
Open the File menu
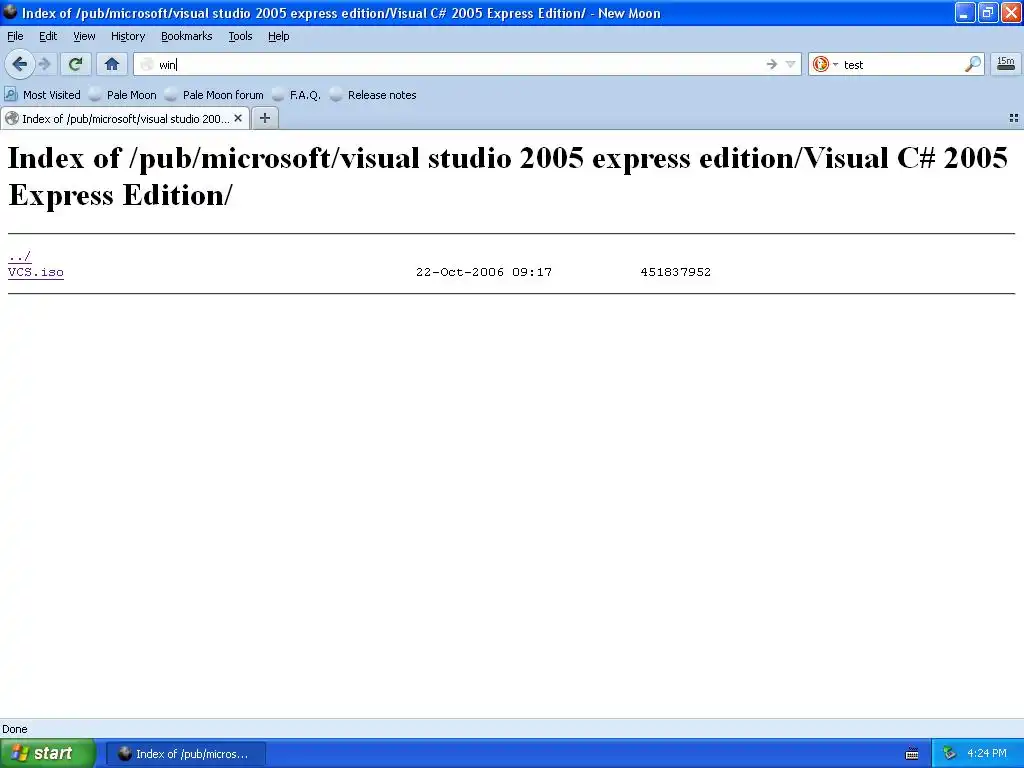pyautogui.click(x=15, y=36)
